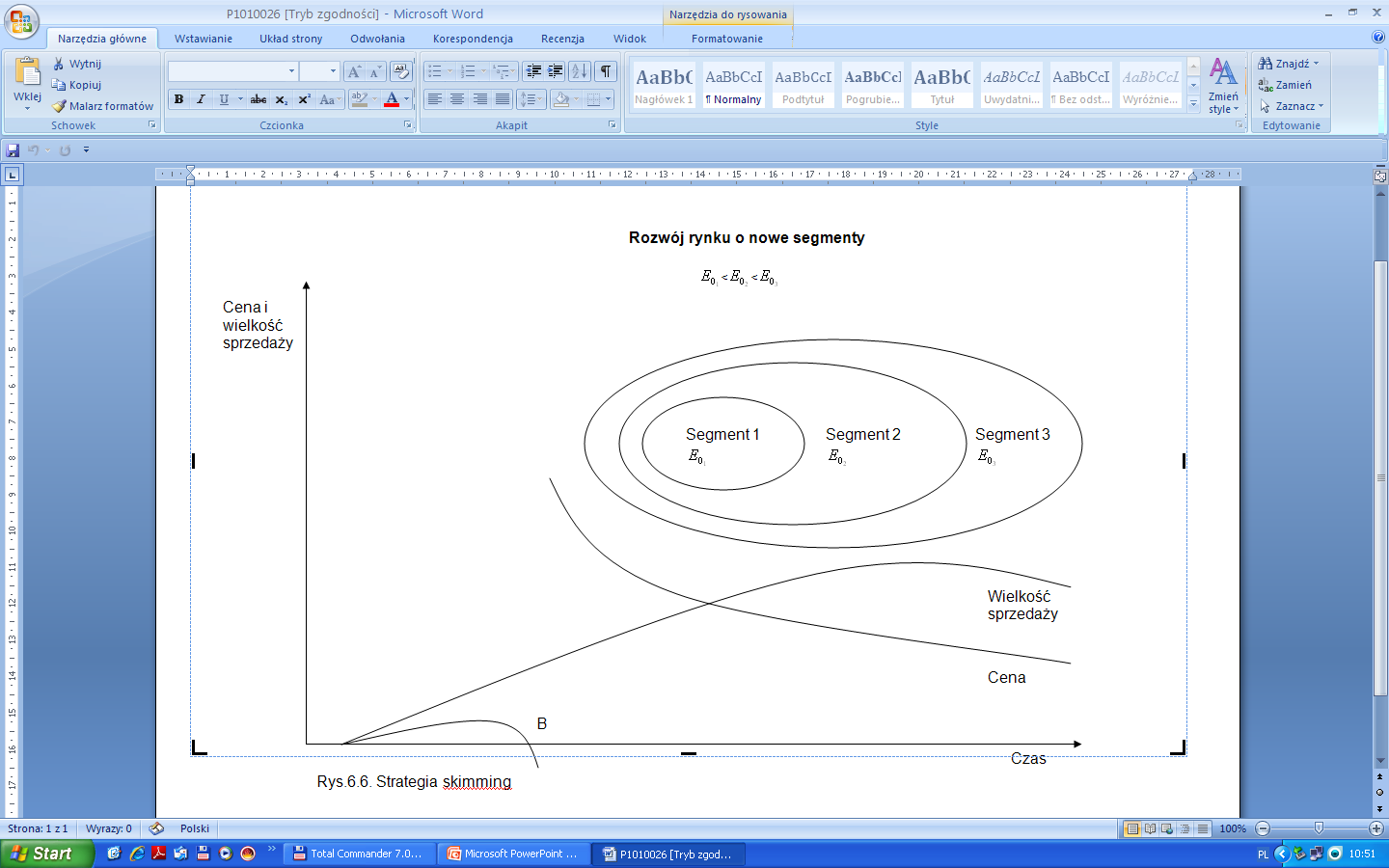Click the Office Button logo
1389x868 pixels.
point(20,20)
